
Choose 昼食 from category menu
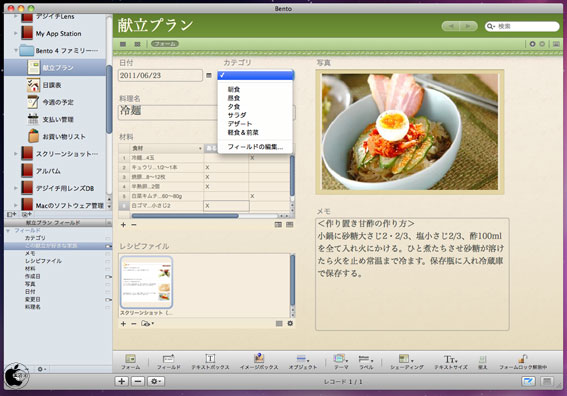[255, 98]
